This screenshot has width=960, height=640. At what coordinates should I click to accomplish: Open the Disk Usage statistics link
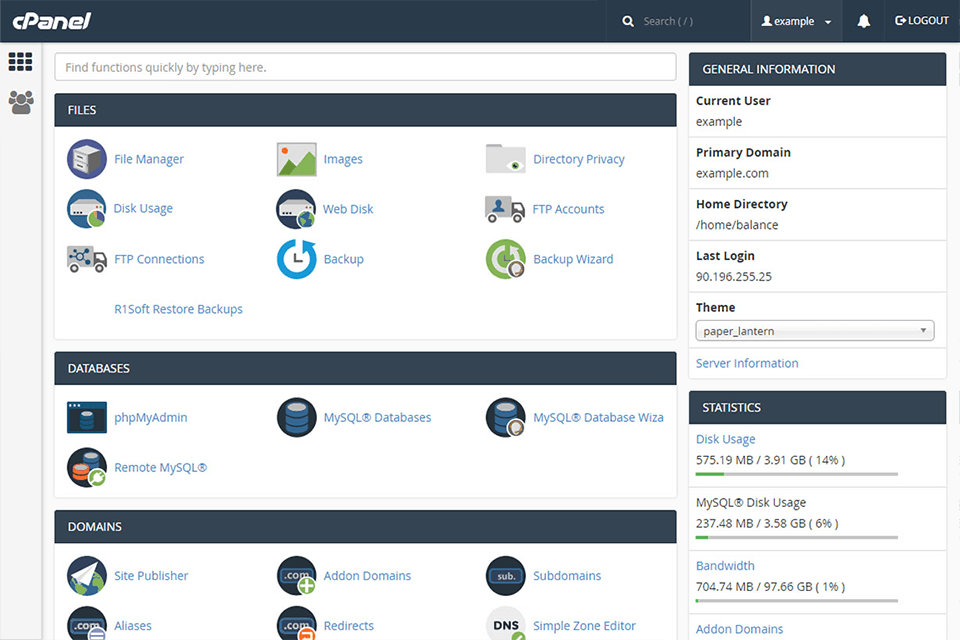tap(726, 439)
